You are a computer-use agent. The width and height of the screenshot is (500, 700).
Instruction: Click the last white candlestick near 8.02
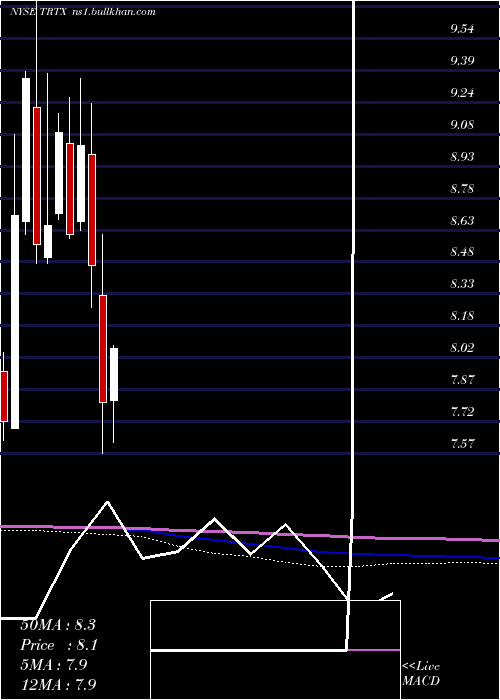coord(114,375)
